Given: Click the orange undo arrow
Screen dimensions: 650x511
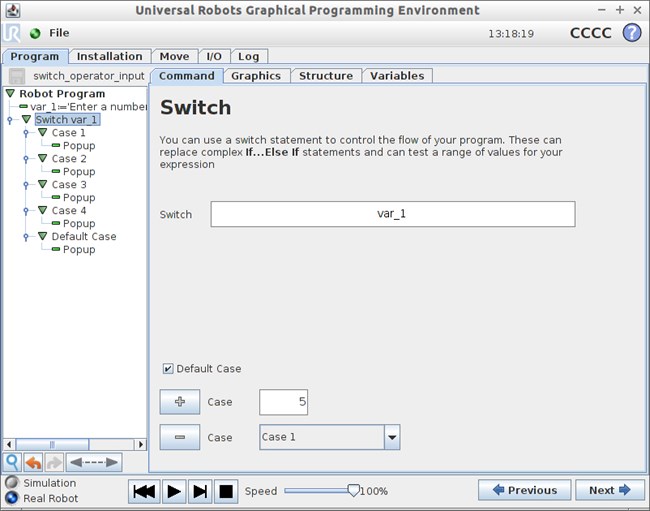Looking at the screenshot, I should [x=33, y=462].
